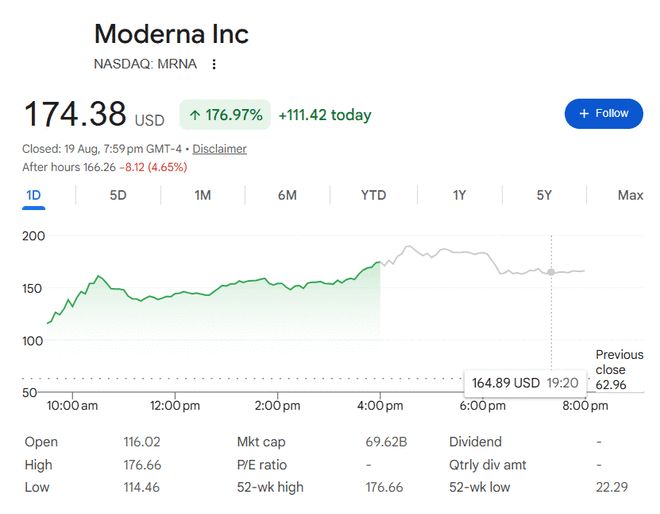This screenshot has height=514, width=660.
Task: Click the 164.89 USD price tooltip
Action: [525, 383]
